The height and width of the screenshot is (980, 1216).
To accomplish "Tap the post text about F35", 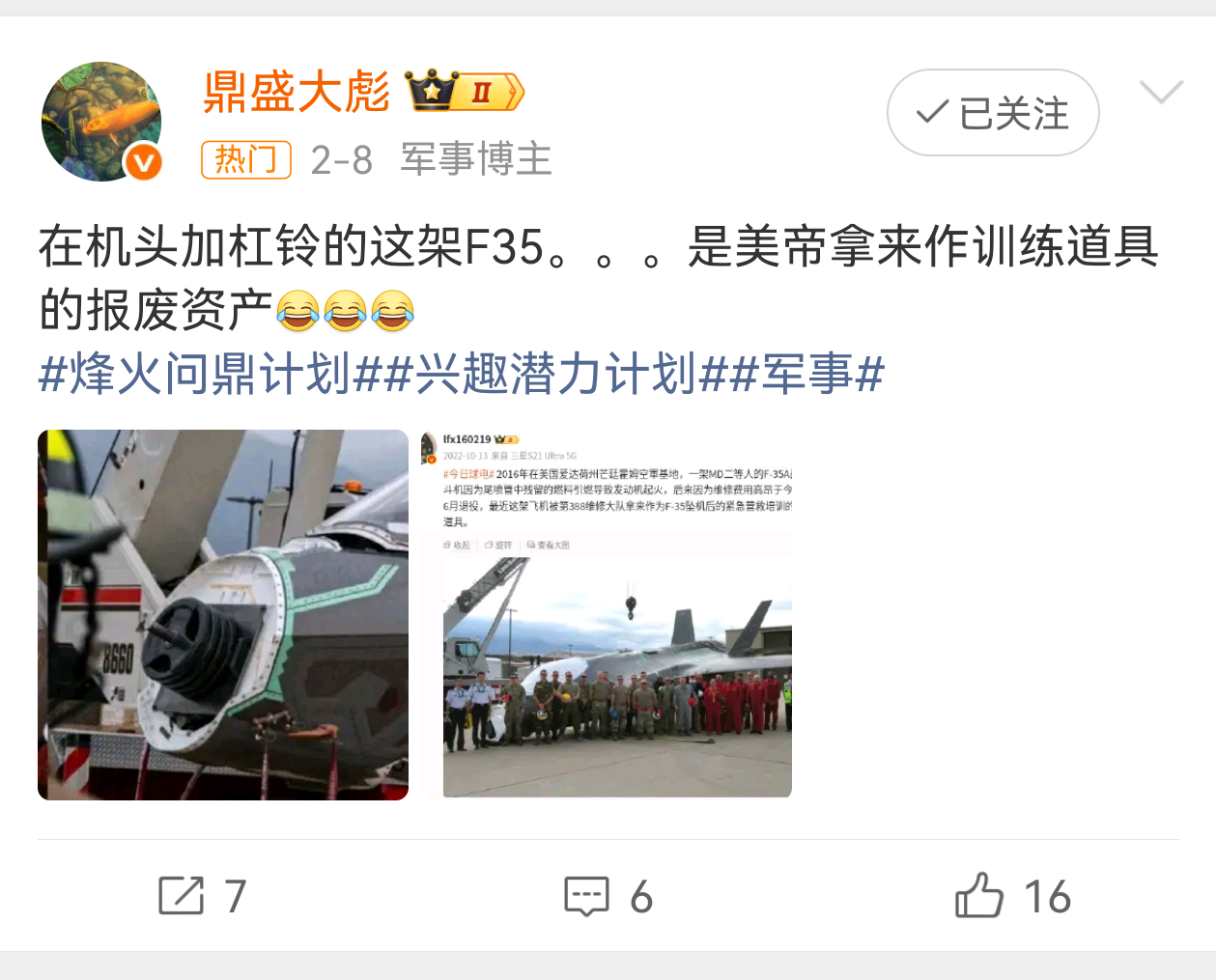I will pyautogui.click(x=599, y=278).
